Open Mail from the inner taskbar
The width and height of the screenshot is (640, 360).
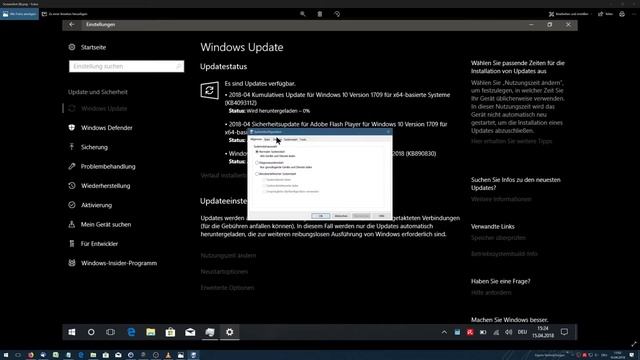click(190, 332)
